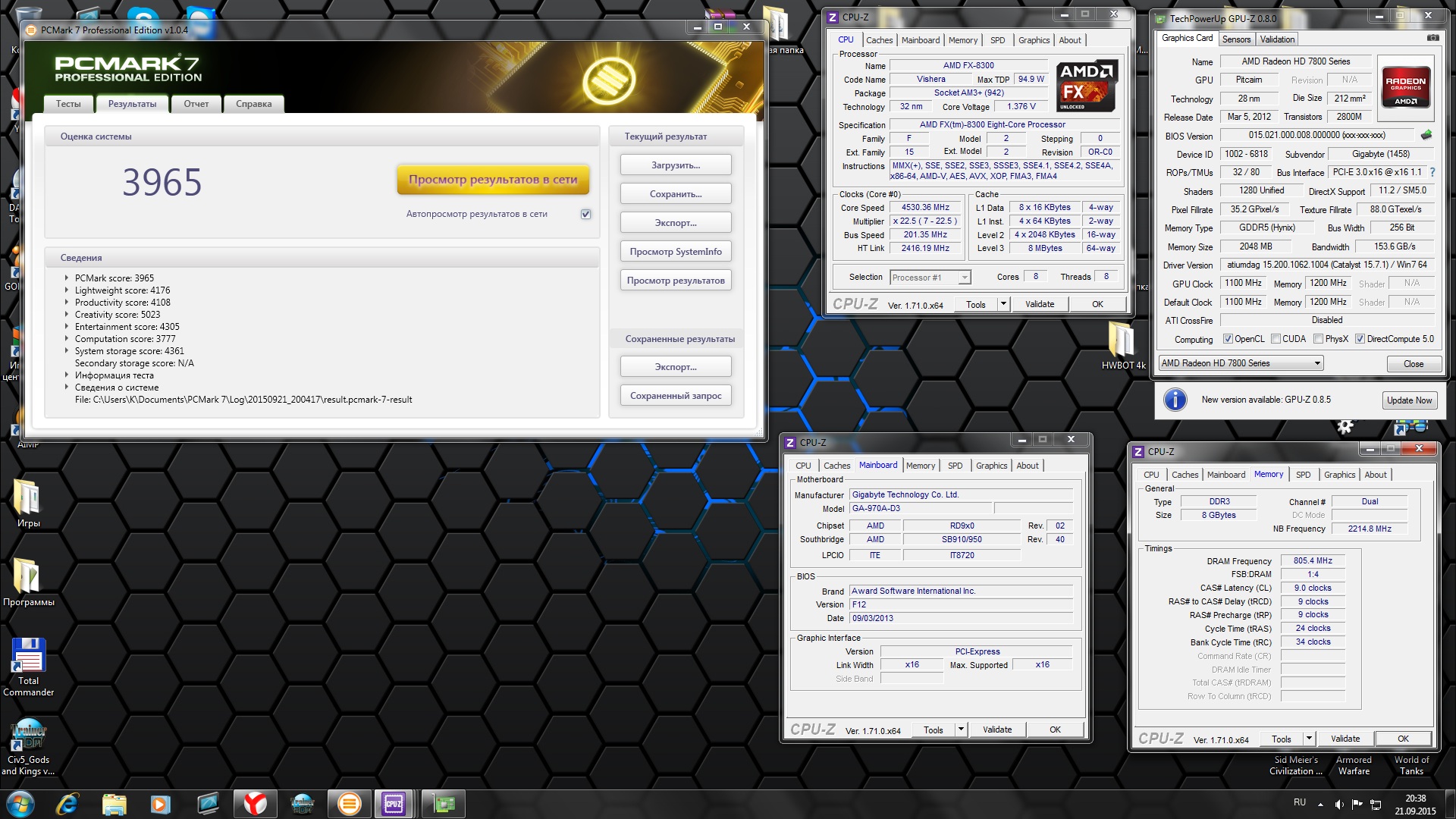Open Справка tab in PCMark
The height and width of the screenshot is (819, 1456).
point(253,104)
